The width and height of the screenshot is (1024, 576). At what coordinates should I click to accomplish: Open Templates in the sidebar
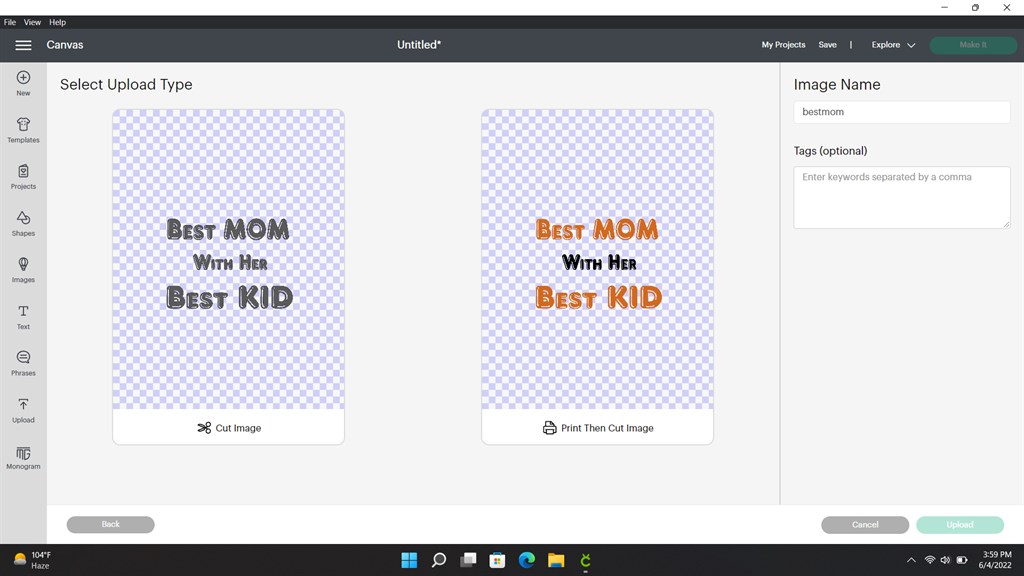click(23, 130)
